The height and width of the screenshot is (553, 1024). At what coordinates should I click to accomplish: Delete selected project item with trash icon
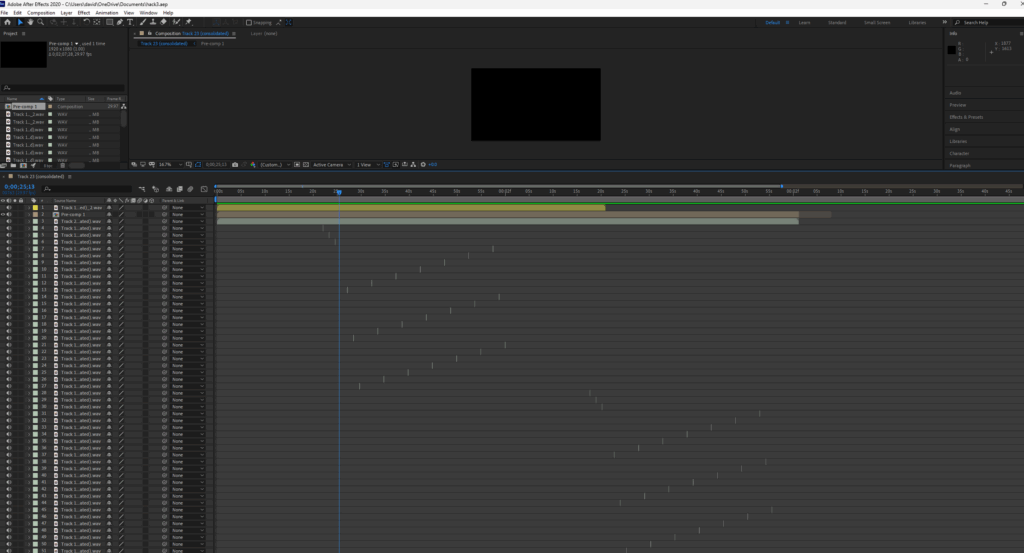63,165
